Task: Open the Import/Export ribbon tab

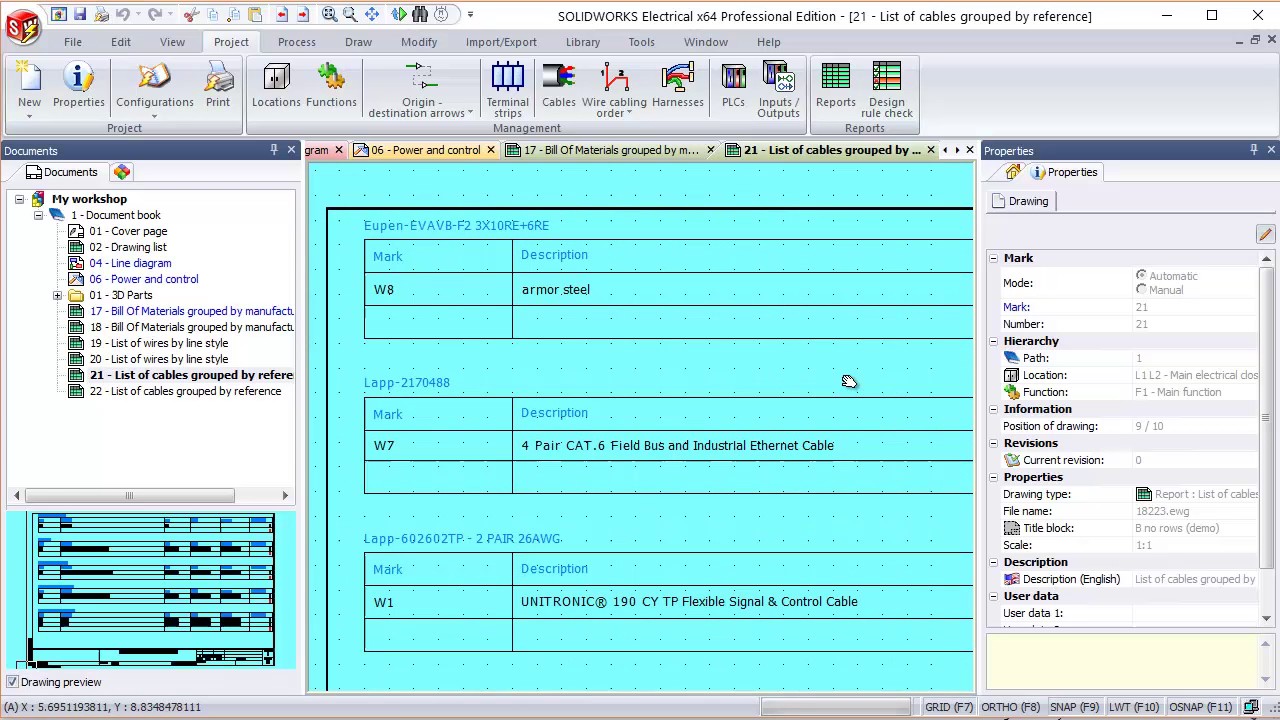Action: [x=501, y=42]
